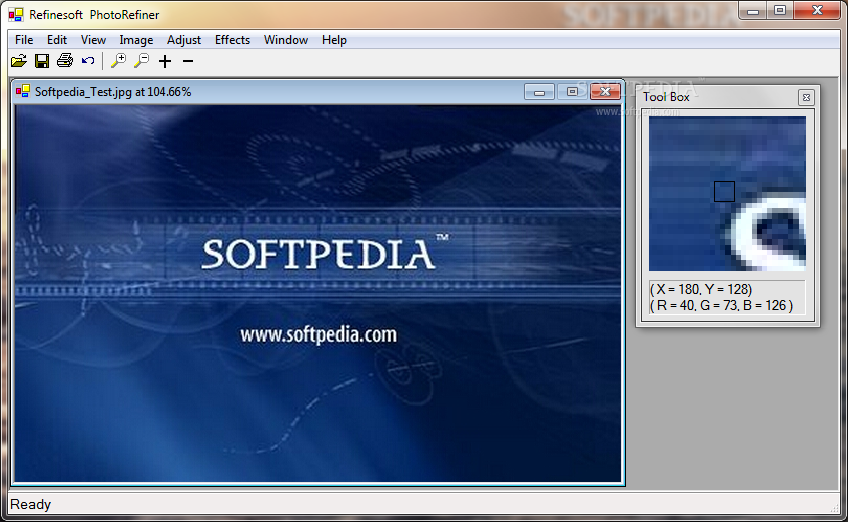Zoom in with the magnifier plus icon

pyautogui.click(x=118, y=61)
